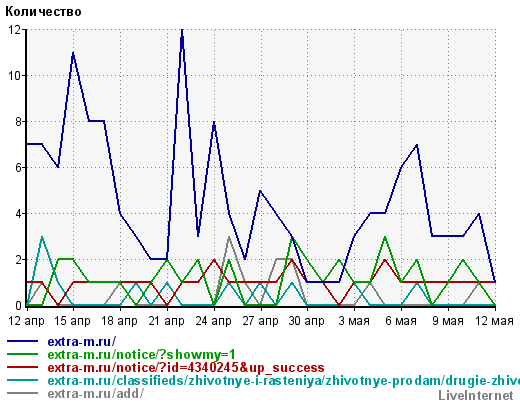Click the blue line peak at 12

(x=182, y=31)
